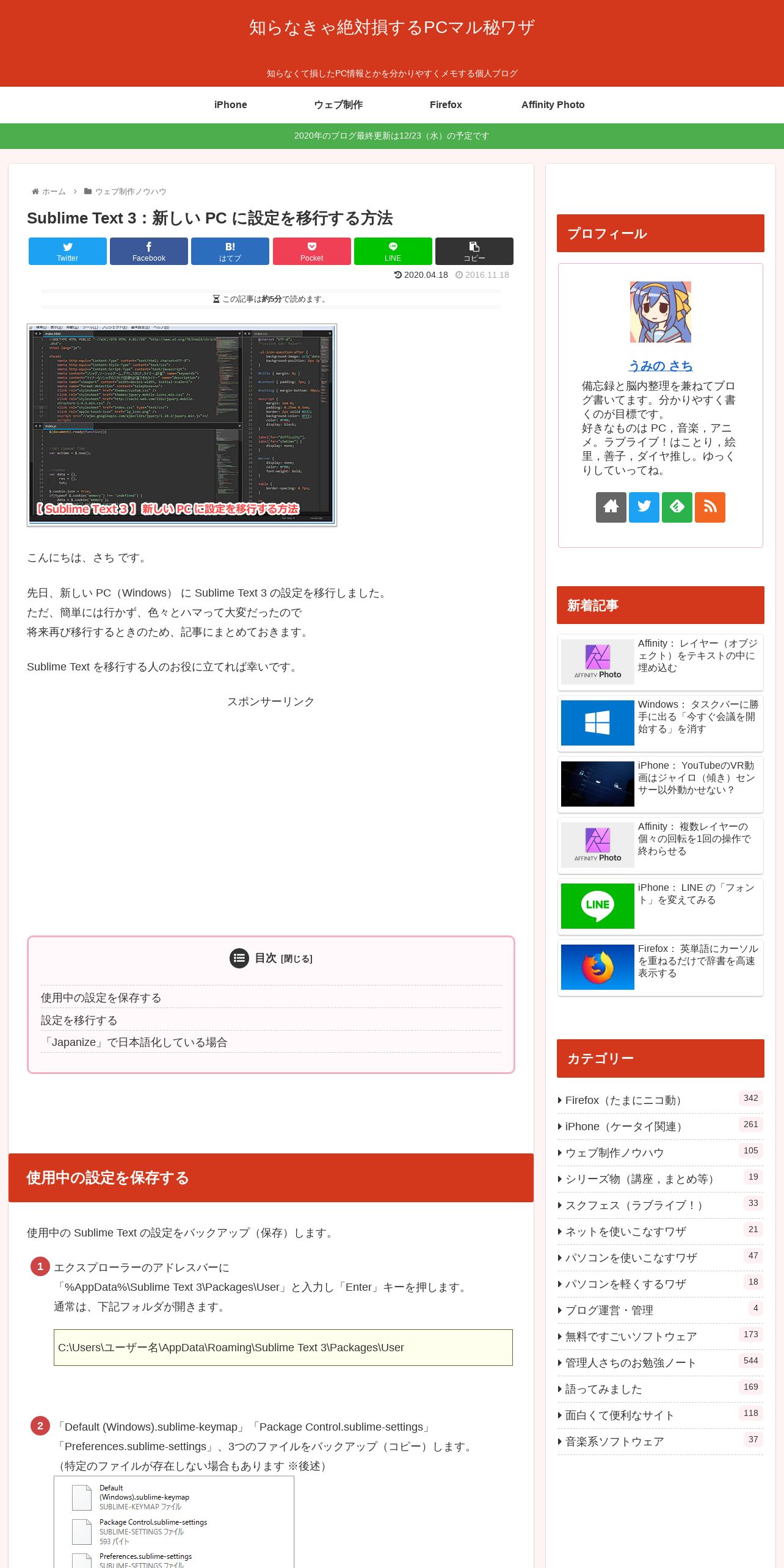Screen dimensions: 784x1568
Task: Jump to 使用中の設定を保存する section
Action: tap(101, 998)
